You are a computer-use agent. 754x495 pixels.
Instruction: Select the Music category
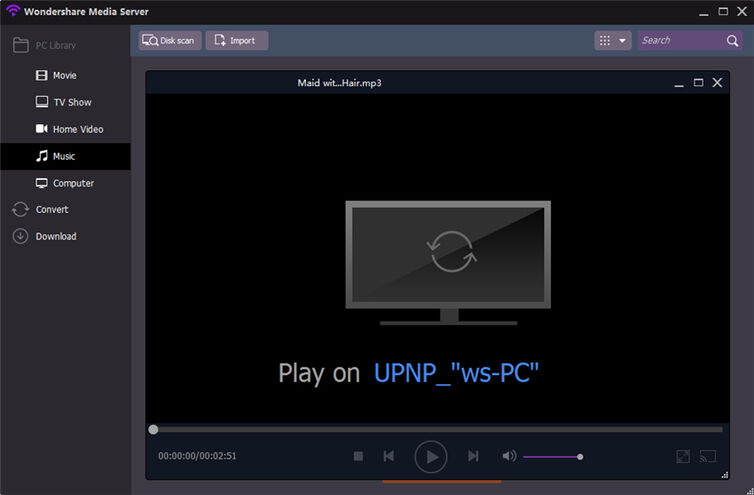(x=65, y=156)
